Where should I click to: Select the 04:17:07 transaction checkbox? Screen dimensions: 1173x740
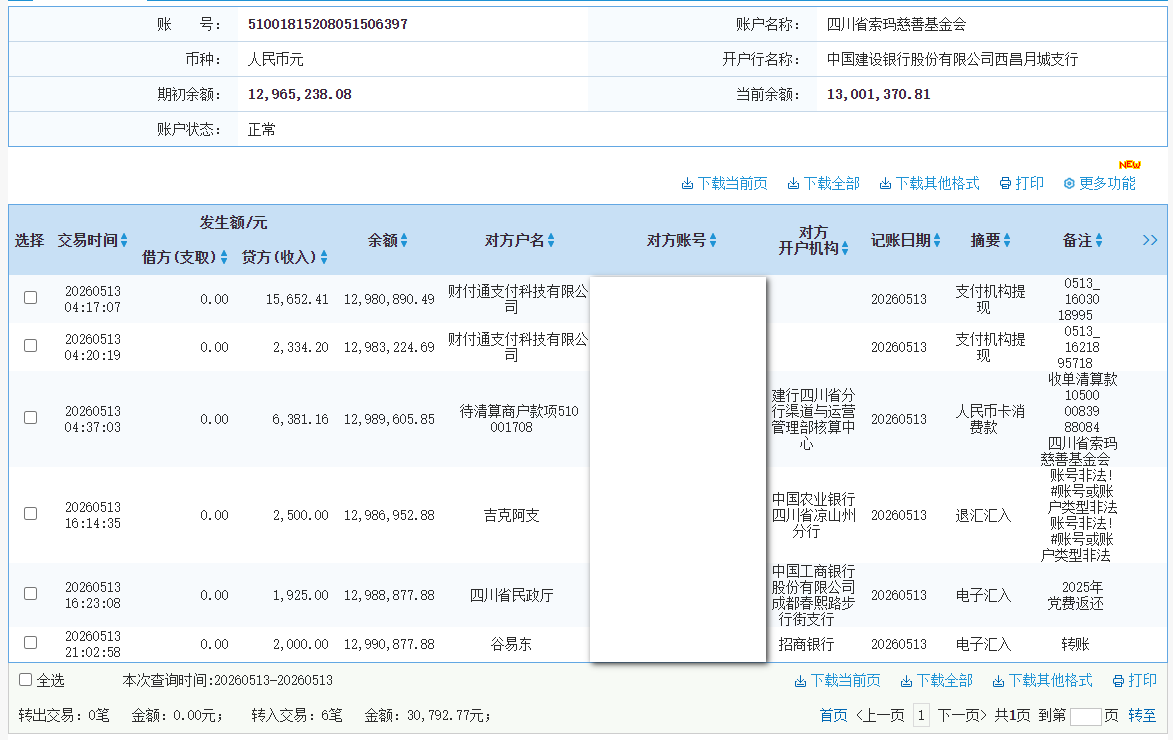pos(31,298)
